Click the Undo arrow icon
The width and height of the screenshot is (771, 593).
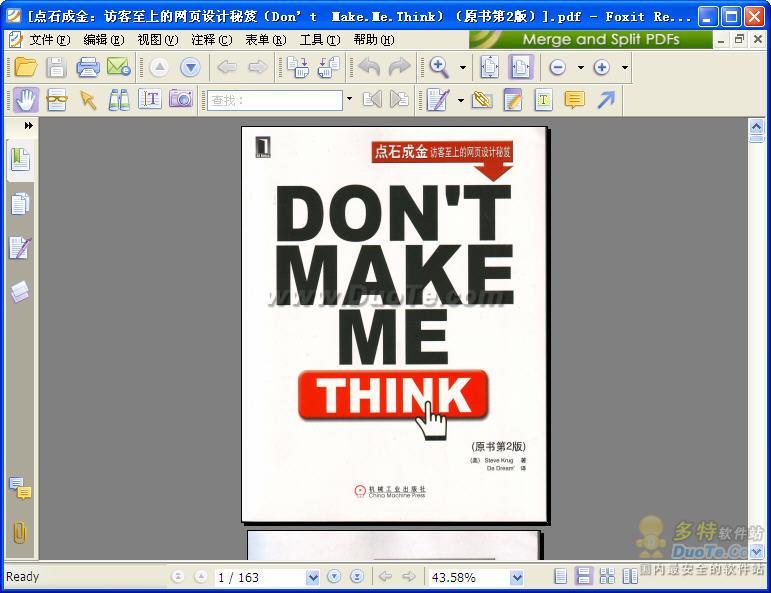click(369, 67)
